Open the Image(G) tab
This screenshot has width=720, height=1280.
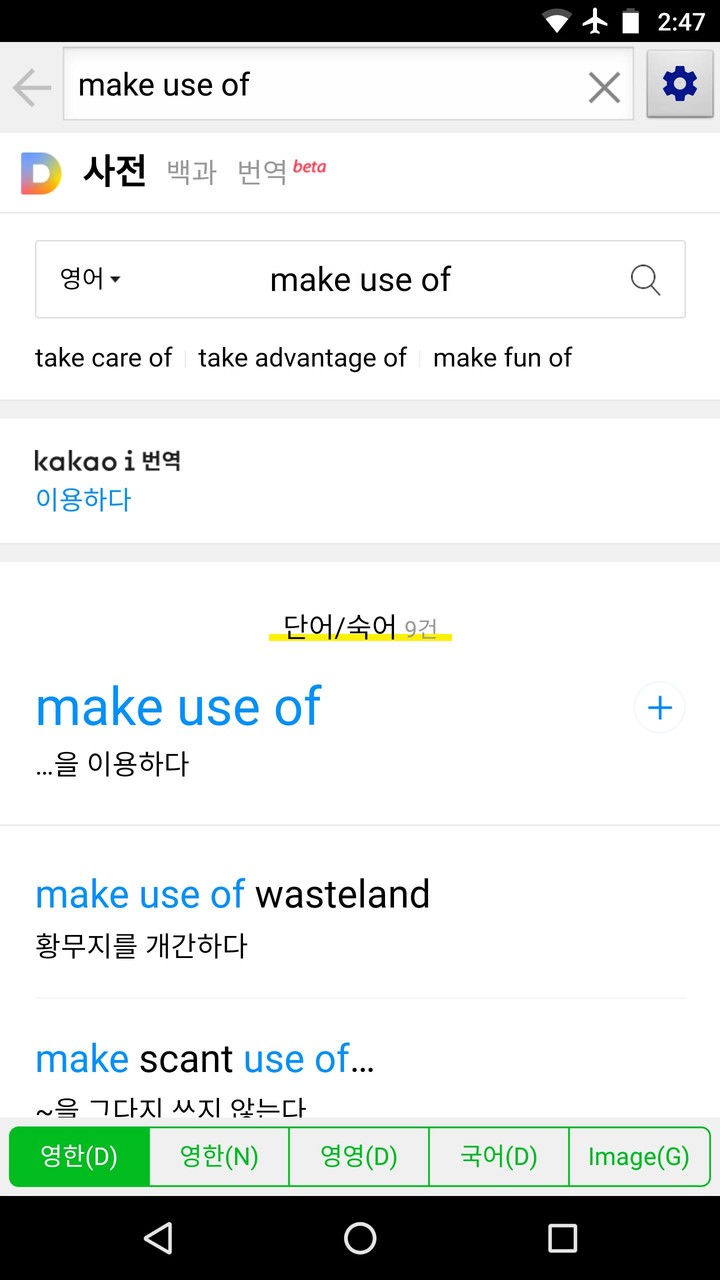pos(639,1156)
